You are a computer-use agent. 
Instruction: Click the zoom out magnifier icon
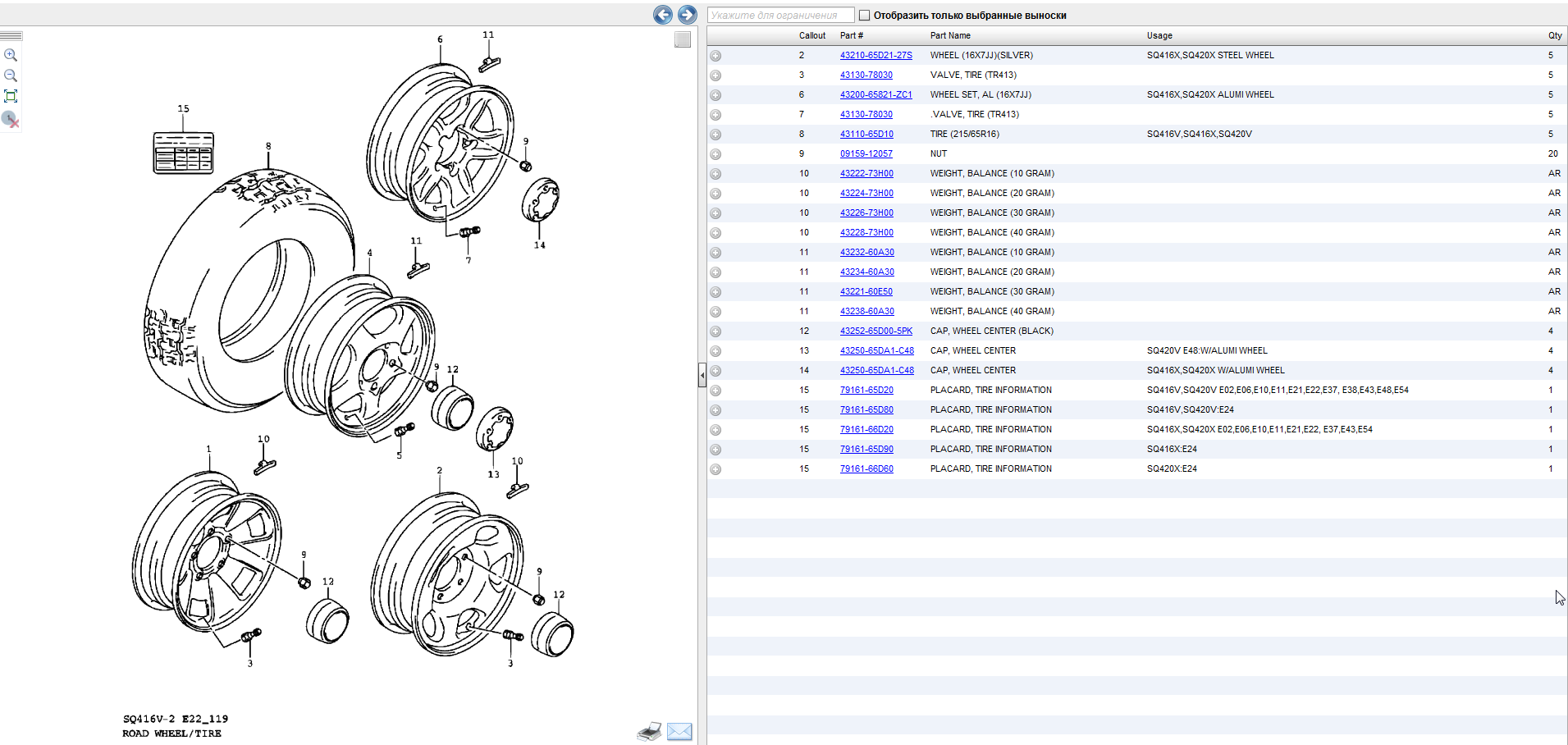(11, 75)
